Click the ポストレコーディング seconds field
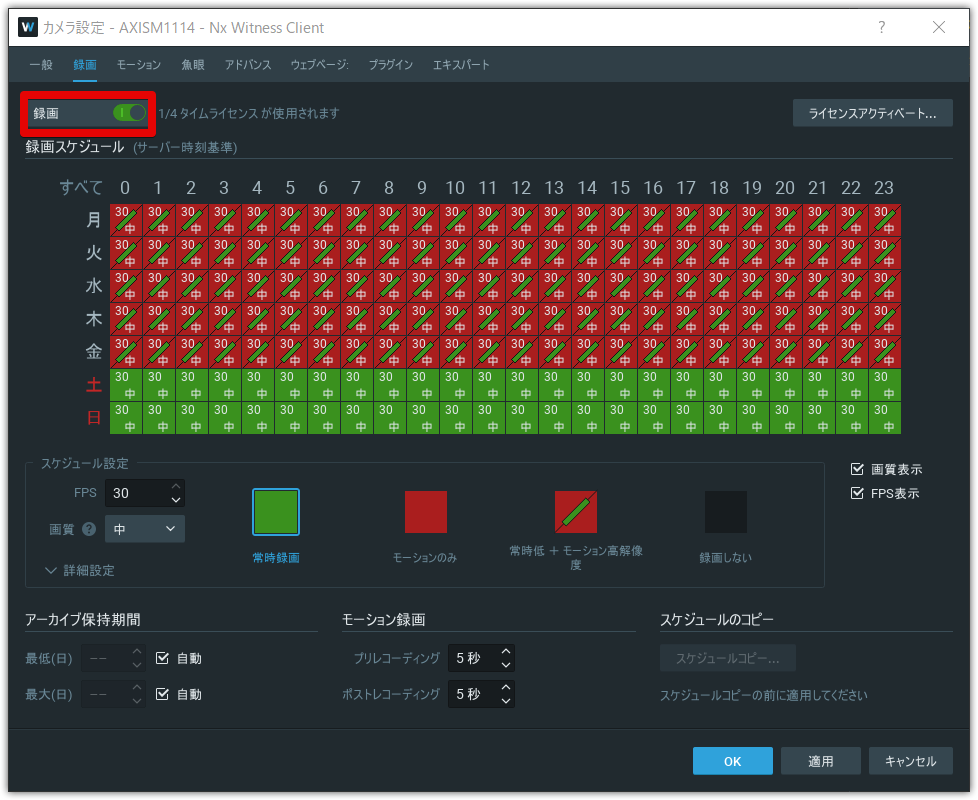978x800 pixels. pos(470,693)
